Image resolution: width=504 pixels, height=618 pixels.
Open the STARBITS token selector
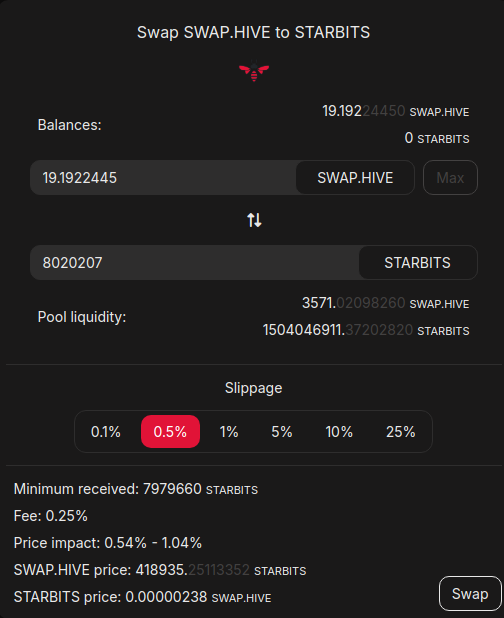click(x=418, y=263)
